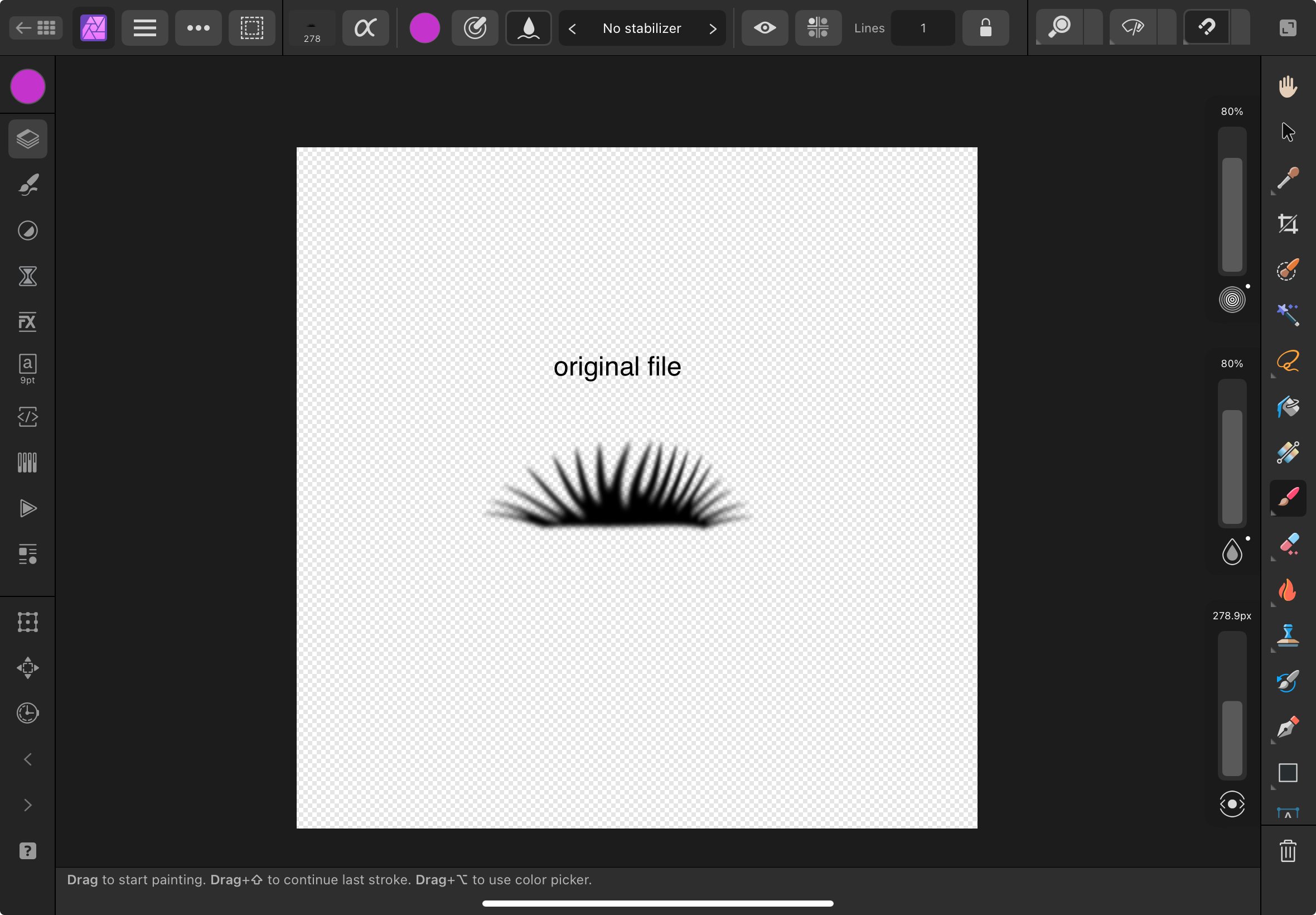Expand the snapping options dropdown
This screenshot has width=1316, height=915.
[1241, 27]
